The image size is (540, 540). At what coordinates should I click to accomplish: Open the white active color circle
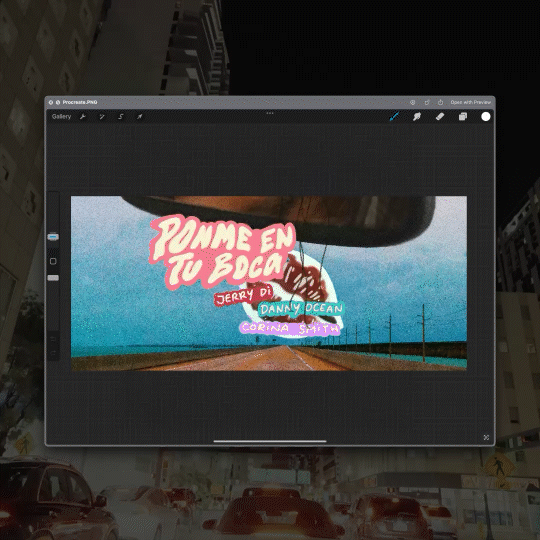[x=486, y=117]
